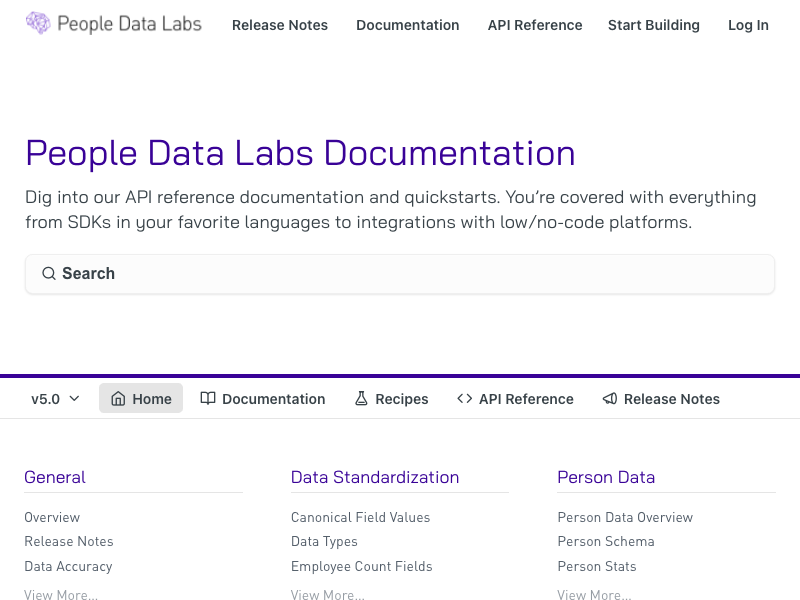Open the Person Stats link

(x=596, y=566)
